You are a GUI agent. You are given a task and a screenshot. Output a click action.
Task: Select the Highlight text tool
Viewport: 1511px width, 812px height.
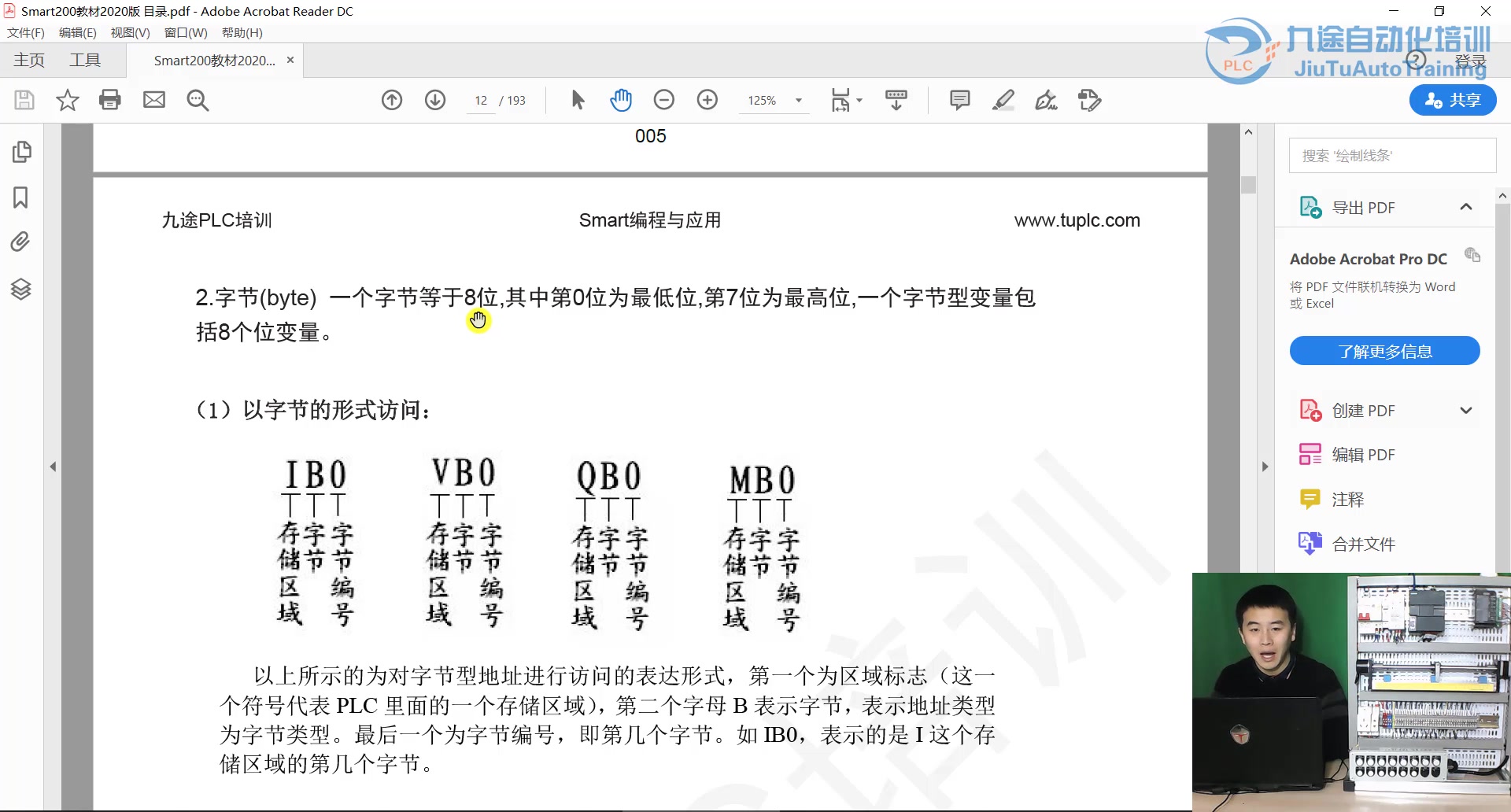[1003, 100]
